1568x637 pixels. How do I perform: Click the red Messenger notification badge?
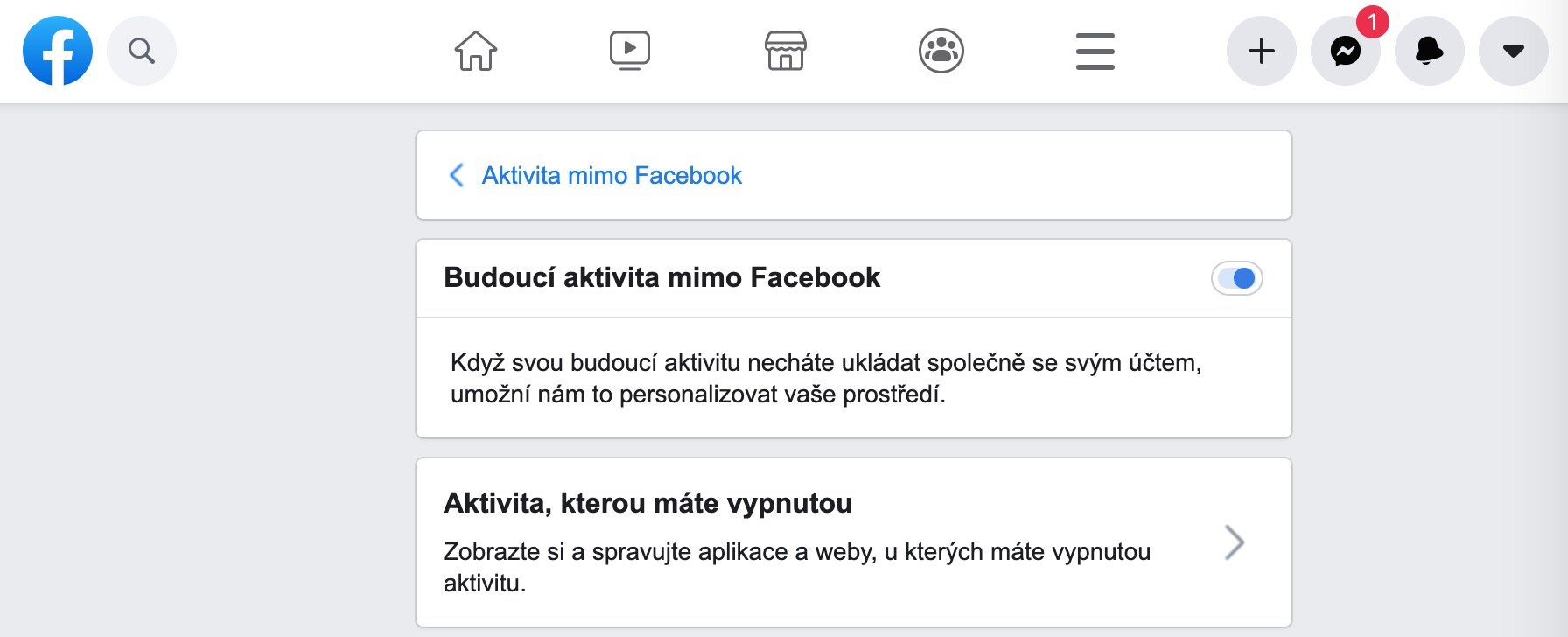coord(1372,21)
